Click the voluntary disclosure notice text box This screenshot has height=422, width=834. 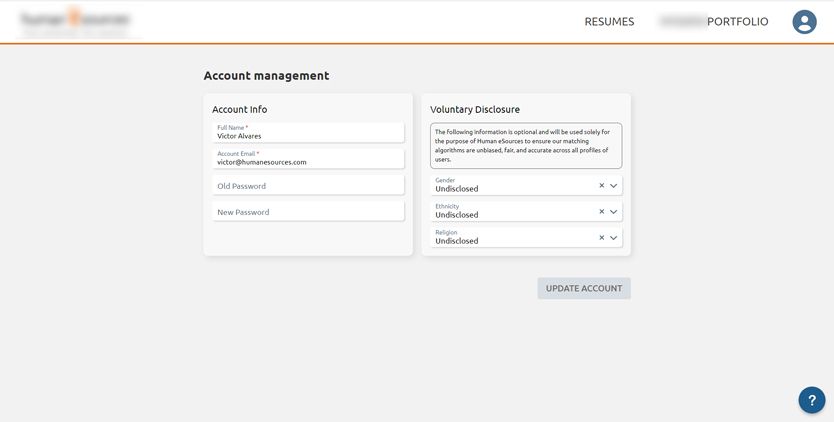(526, 146)
